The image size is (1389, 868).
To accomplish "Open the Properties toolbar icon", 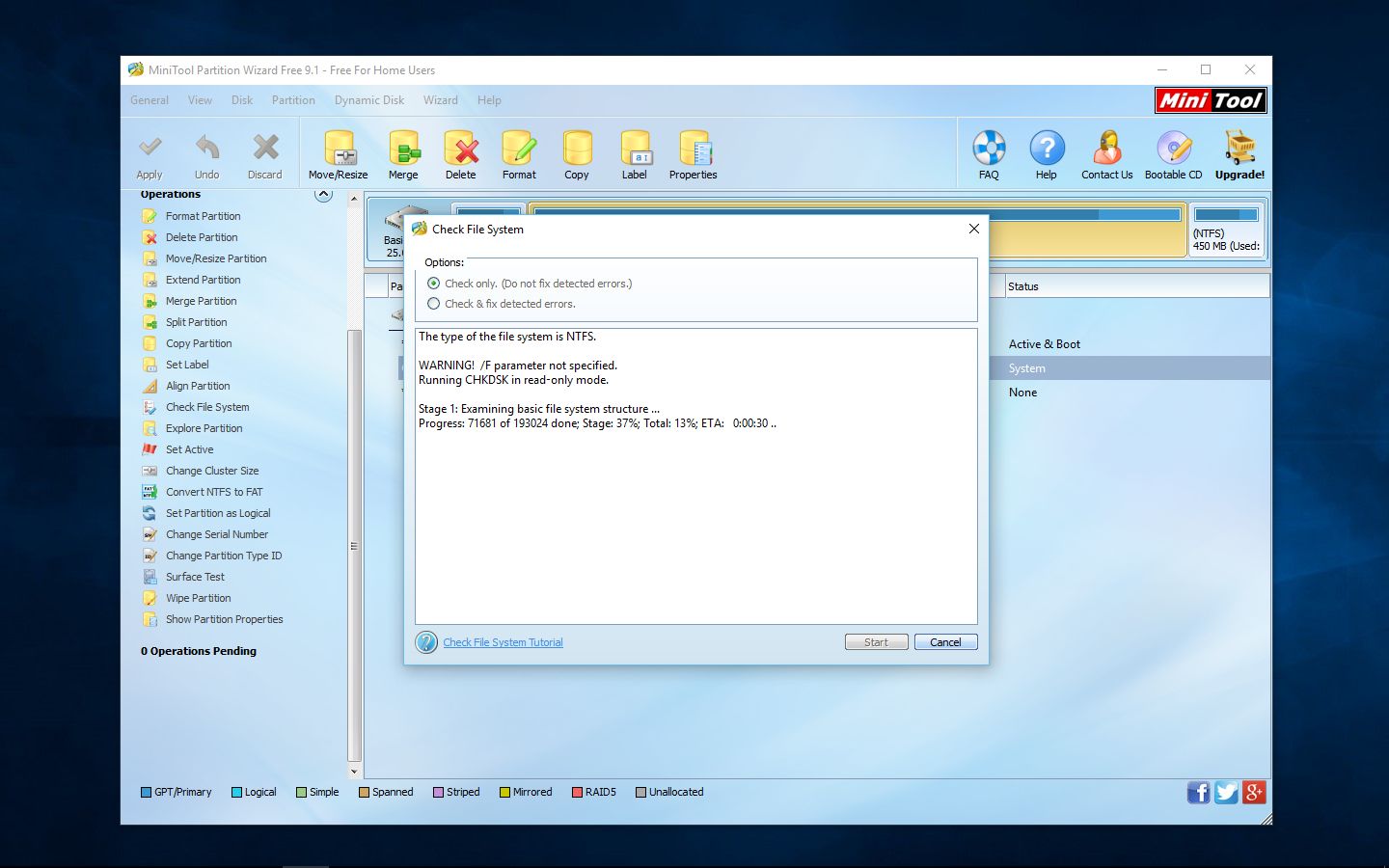I will (694, 149).
